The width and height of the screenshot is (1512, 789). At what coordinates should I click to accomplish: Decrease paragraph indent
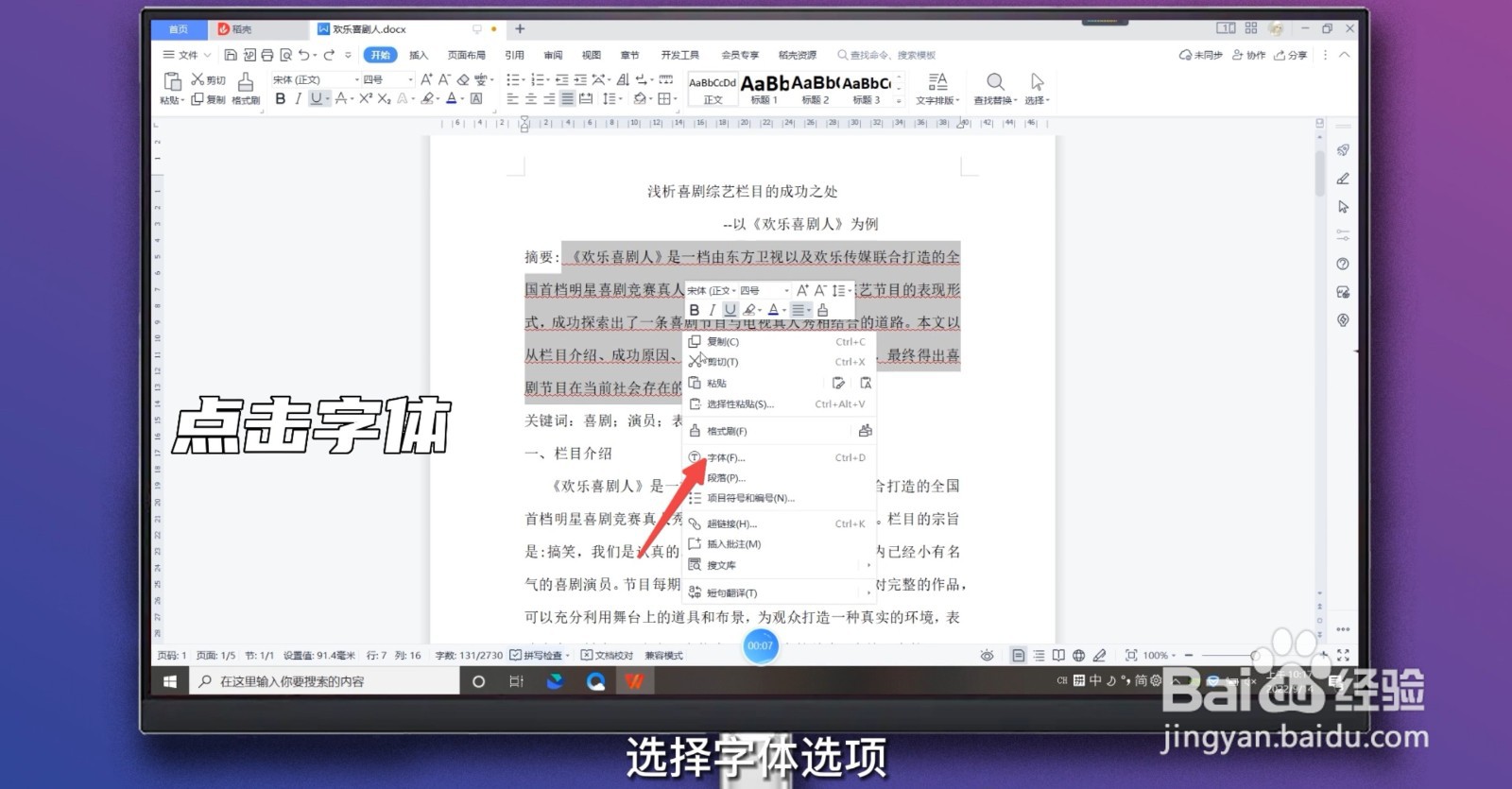click(562, 79)
